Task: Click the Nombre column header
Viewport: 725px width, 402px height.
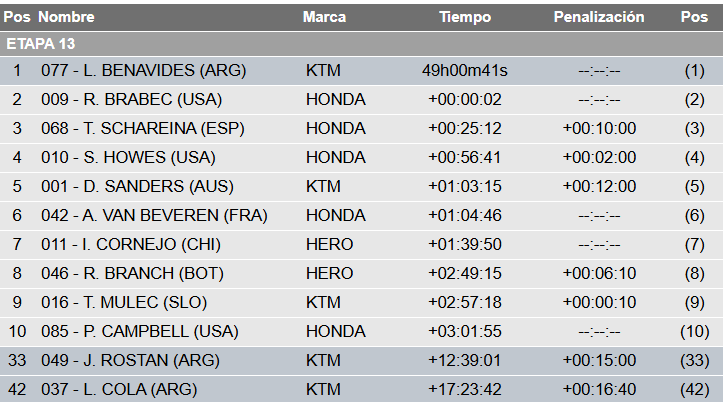Action: [x=67, y=18]
